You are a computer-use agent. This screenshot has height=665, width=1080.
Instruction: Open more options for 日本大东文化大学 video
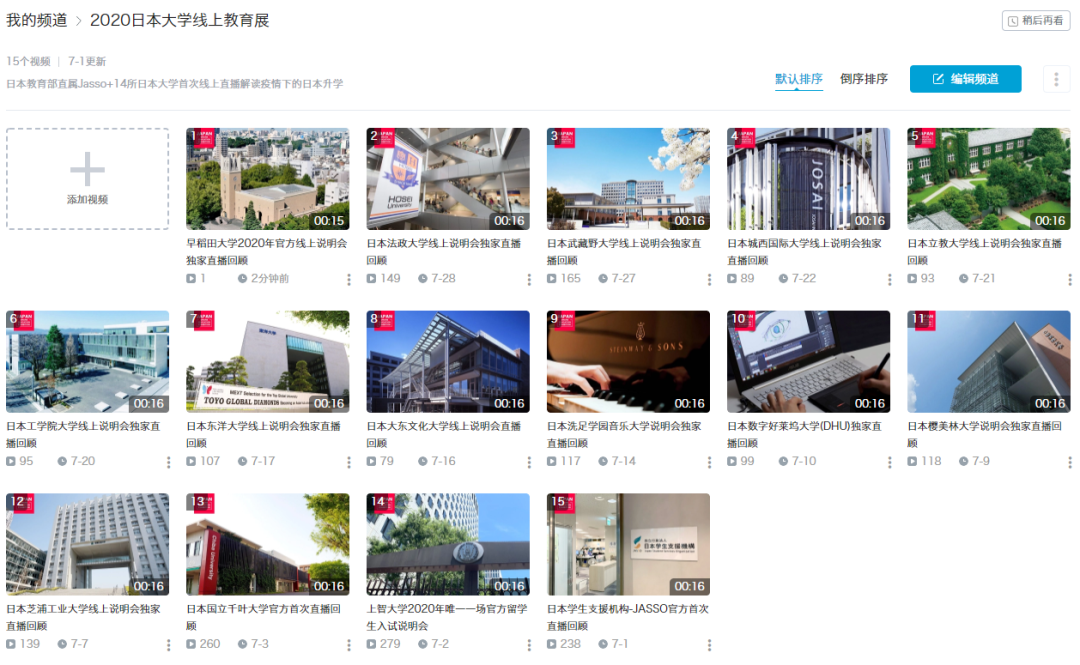click(529, 462)
